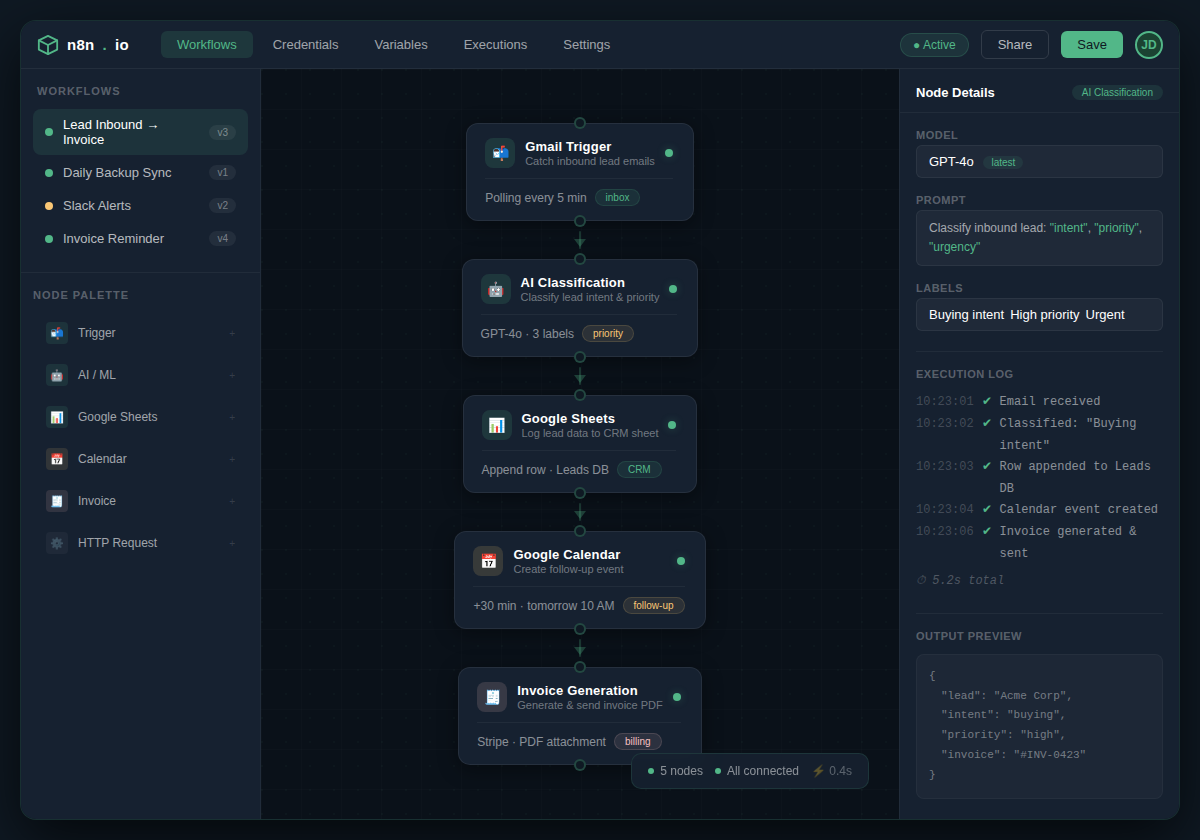
Task: Click the 0.4s execution time indicator
Action: click(832, 771)
